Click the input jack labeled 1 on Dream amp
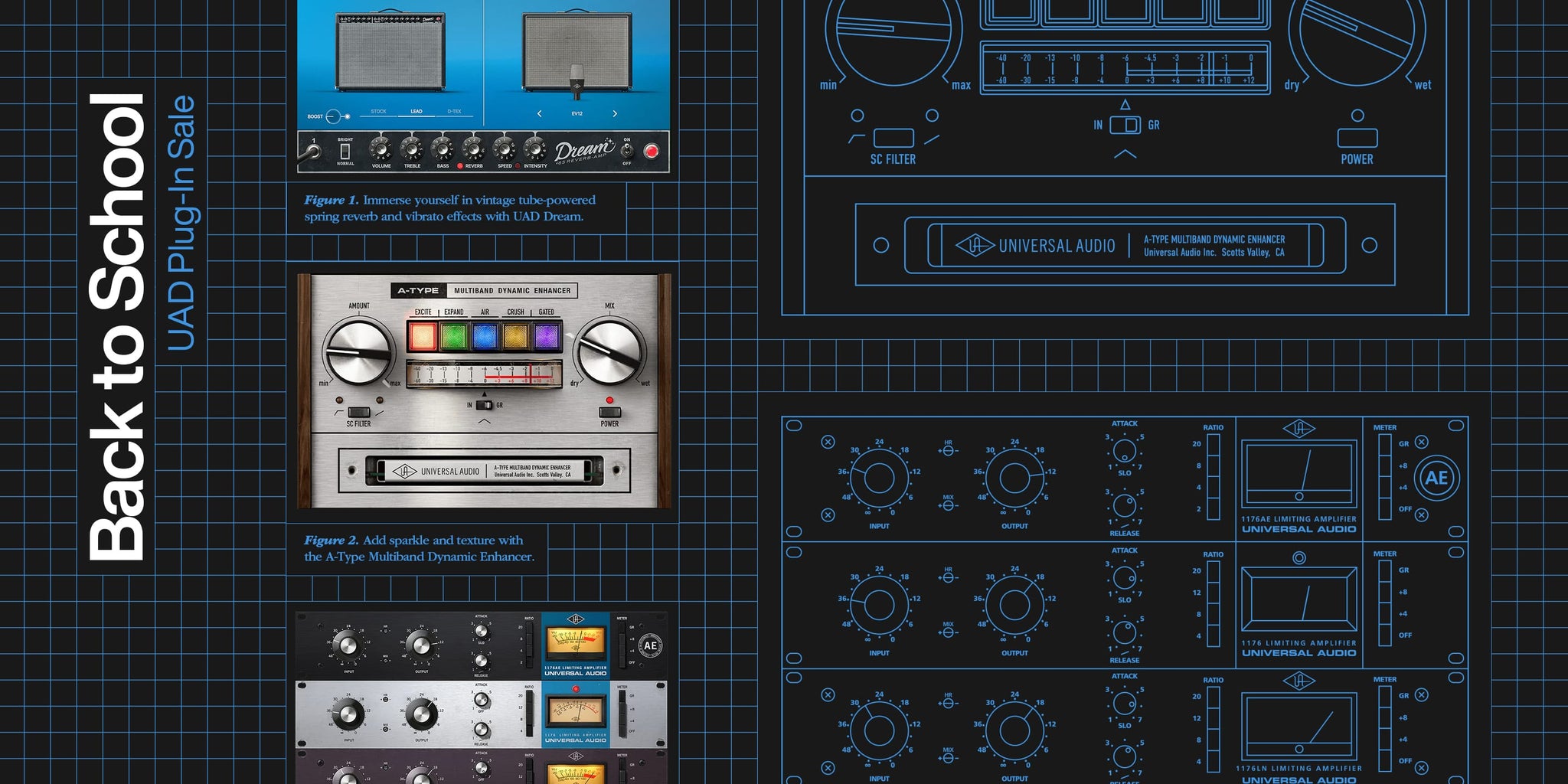This screenshot has height=784, width=1568. 313,152
